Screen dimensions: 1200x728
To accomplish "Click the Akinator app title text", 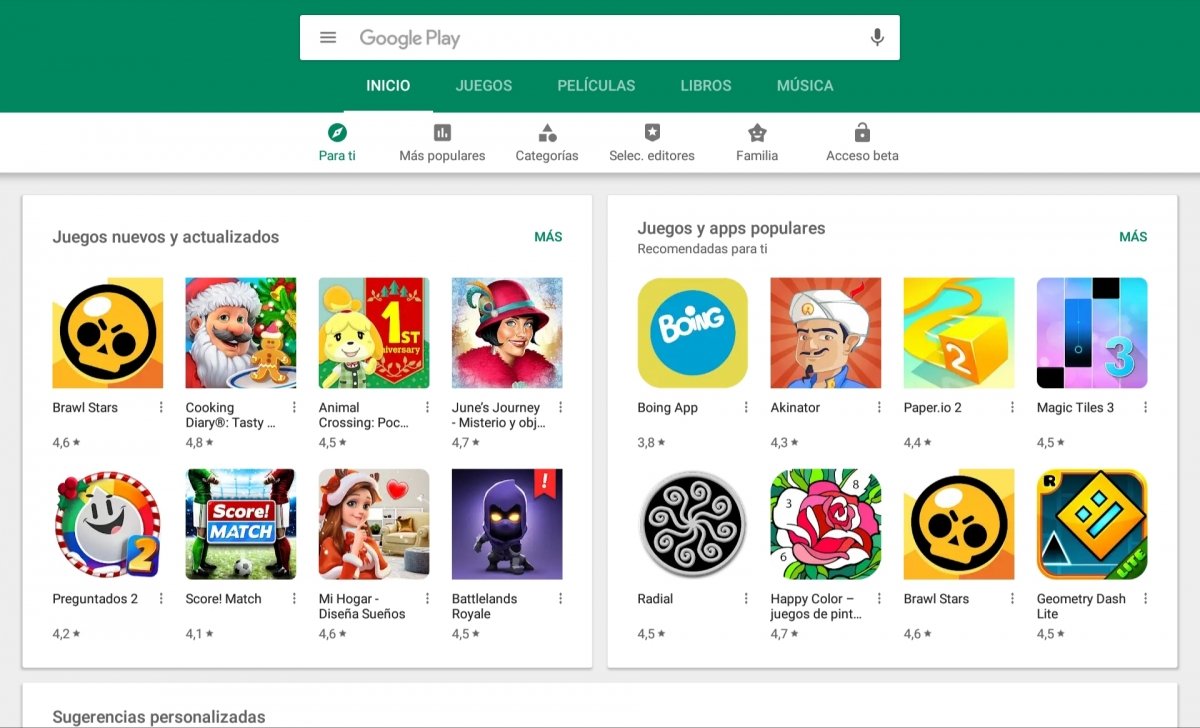I will [795, 407].
